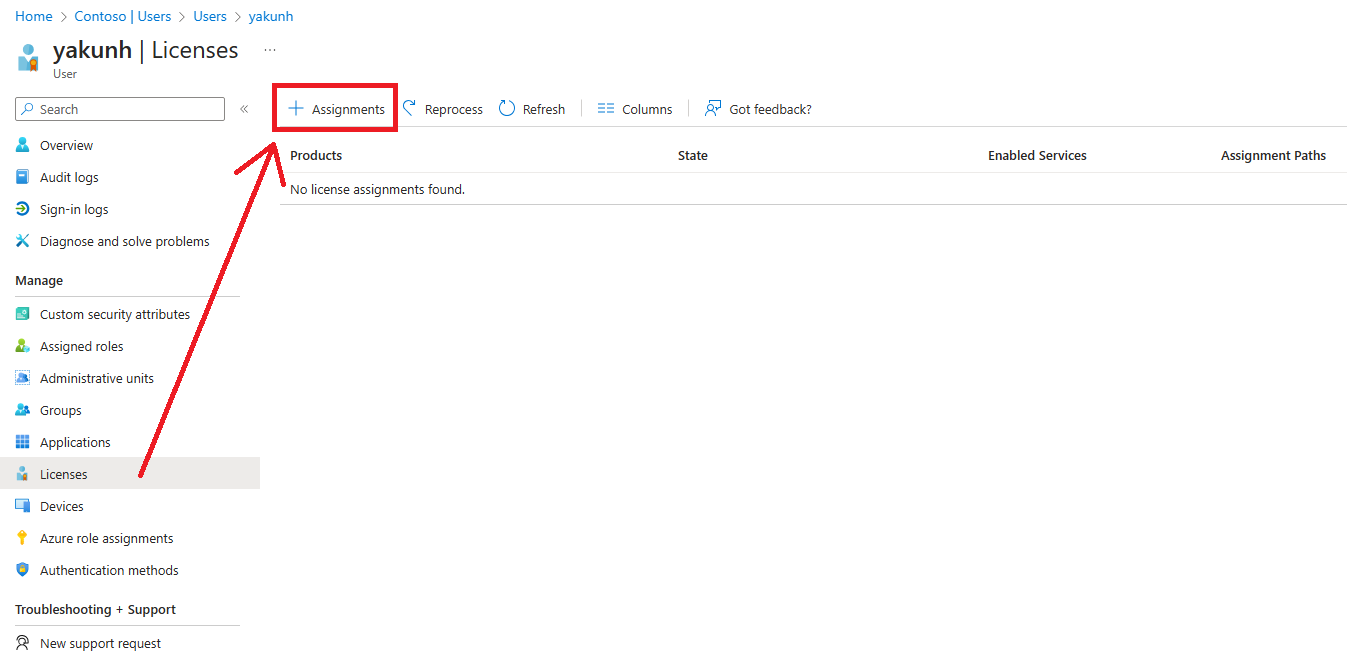Click the Audit logs book icon

click(x=22, y=177)
